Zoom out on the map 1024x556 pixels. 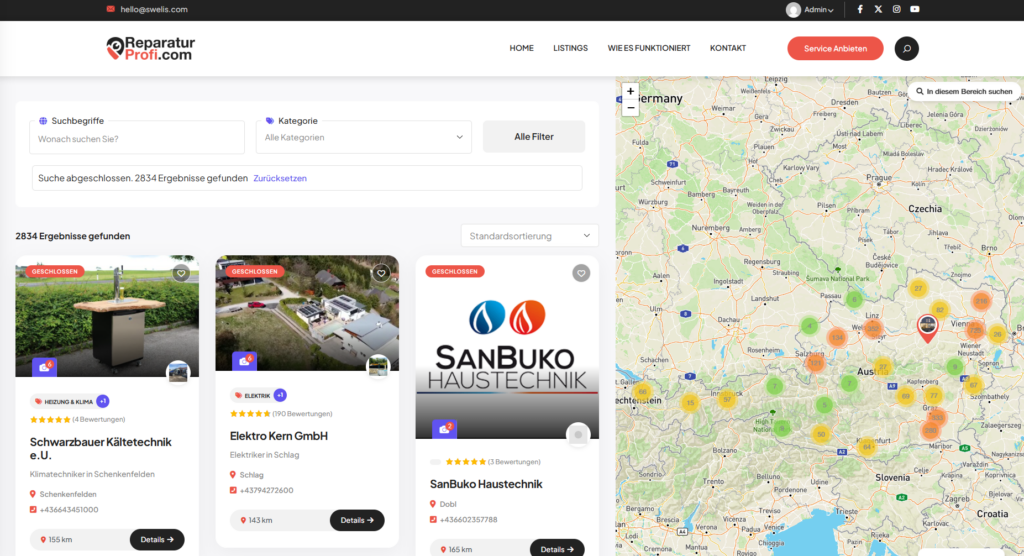630,107
